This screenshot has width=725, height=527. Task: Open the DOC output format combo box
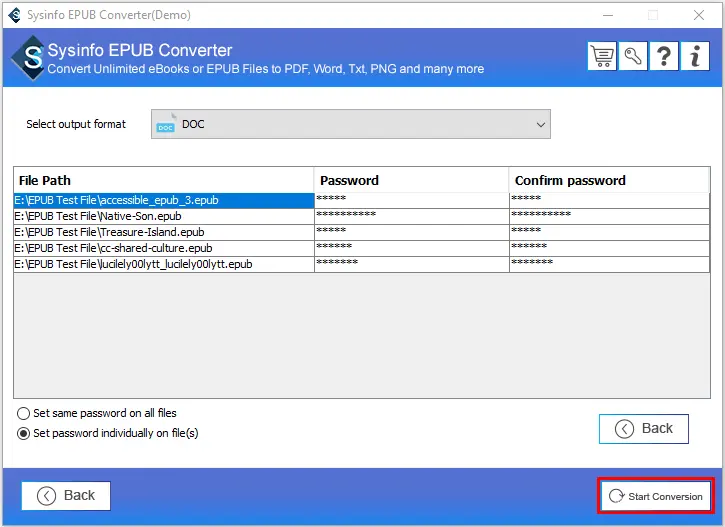[350, 125]
